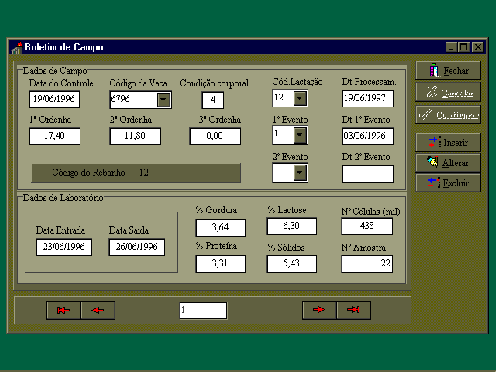Go to last record arrow

(353, 310)
